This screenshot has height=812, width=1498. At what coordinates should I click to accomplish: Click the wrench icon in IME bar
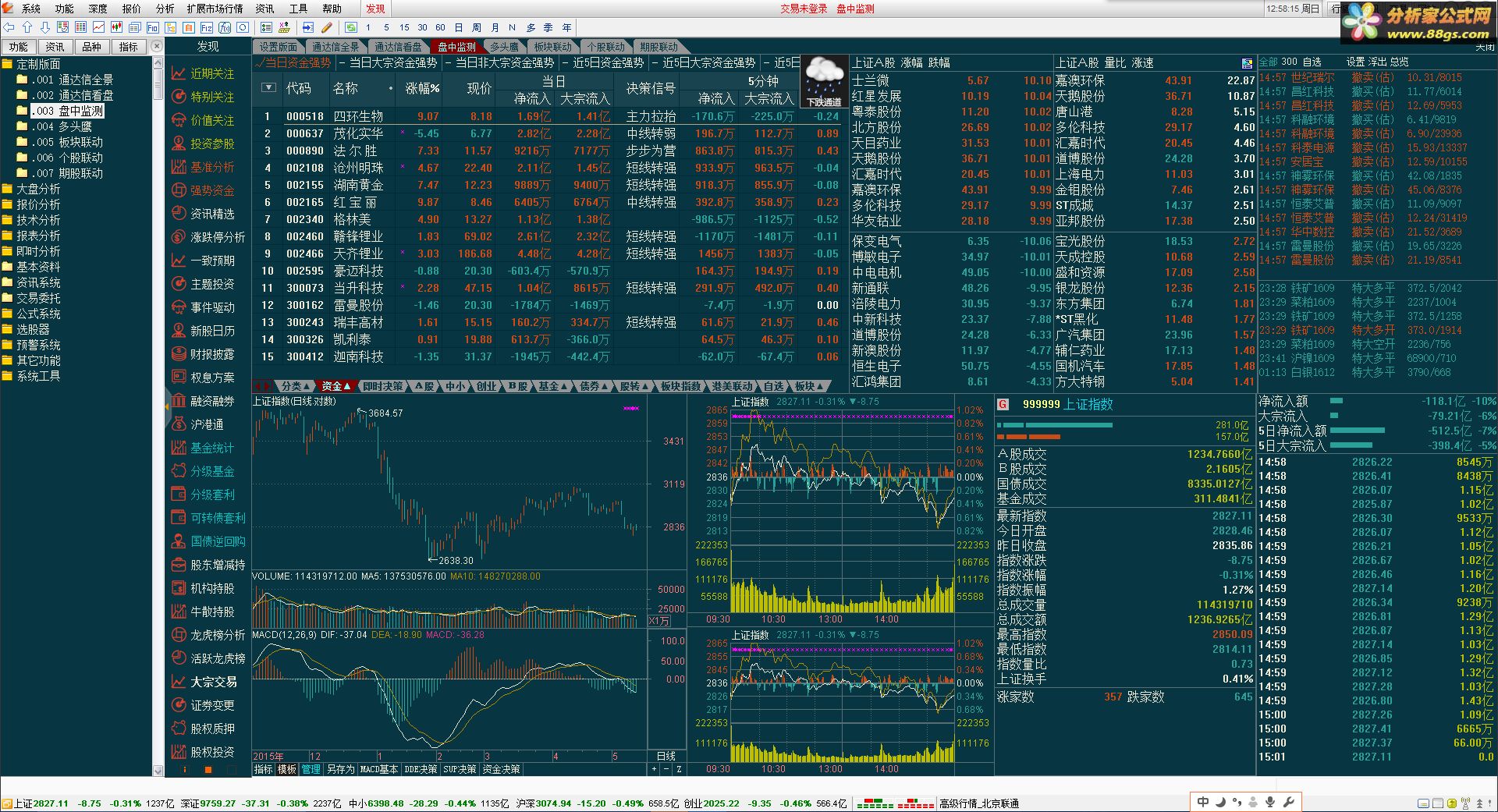point(1288,802)
